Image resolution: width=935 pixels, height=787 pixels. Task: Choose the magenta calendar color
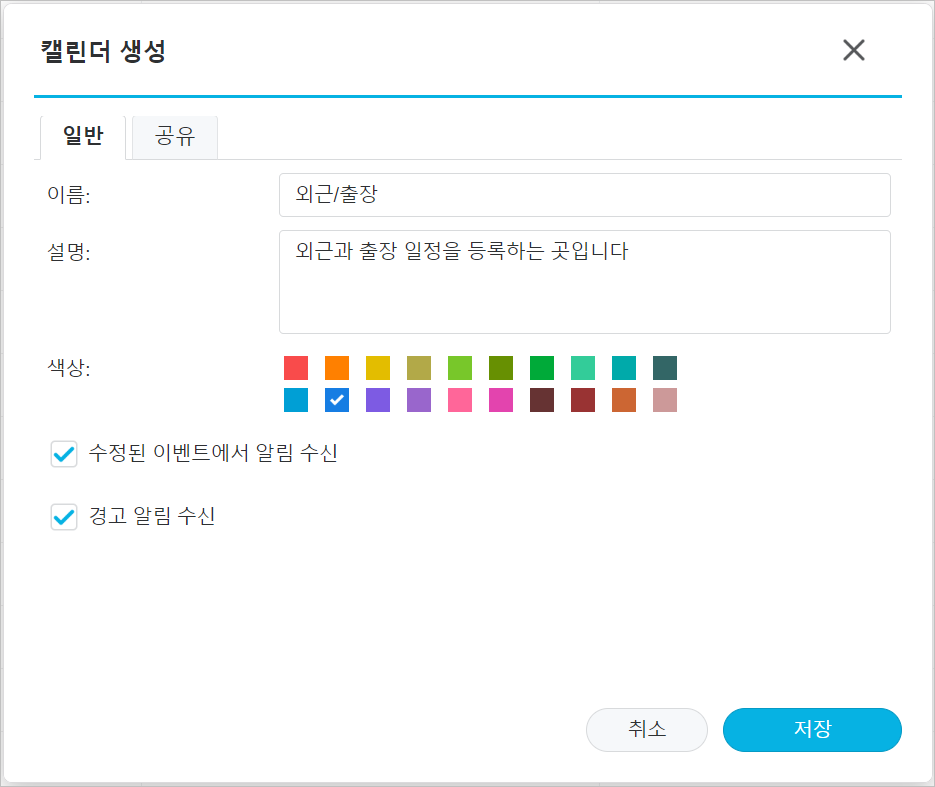click(500, 400)
